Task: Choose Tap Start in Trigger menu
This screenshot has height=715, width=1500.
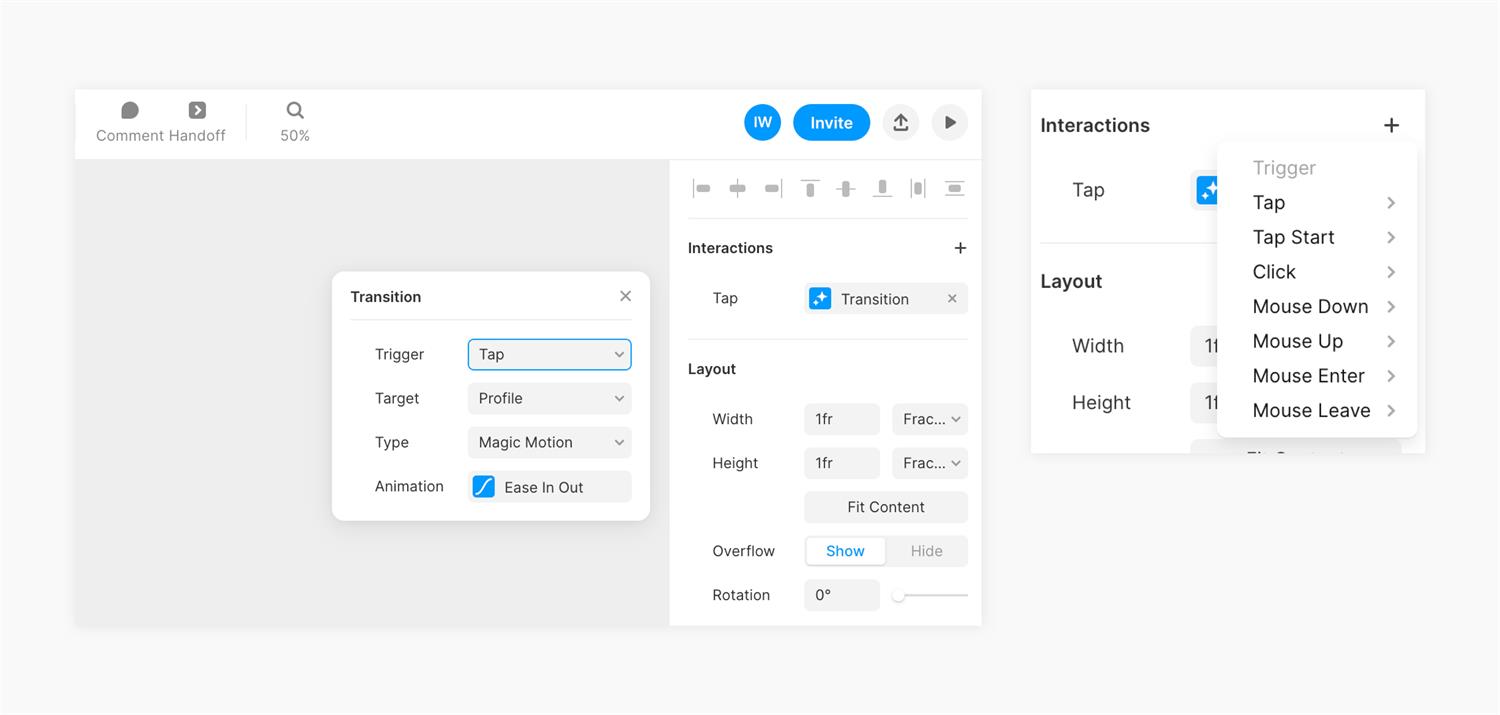Action: pos(1317,237)
